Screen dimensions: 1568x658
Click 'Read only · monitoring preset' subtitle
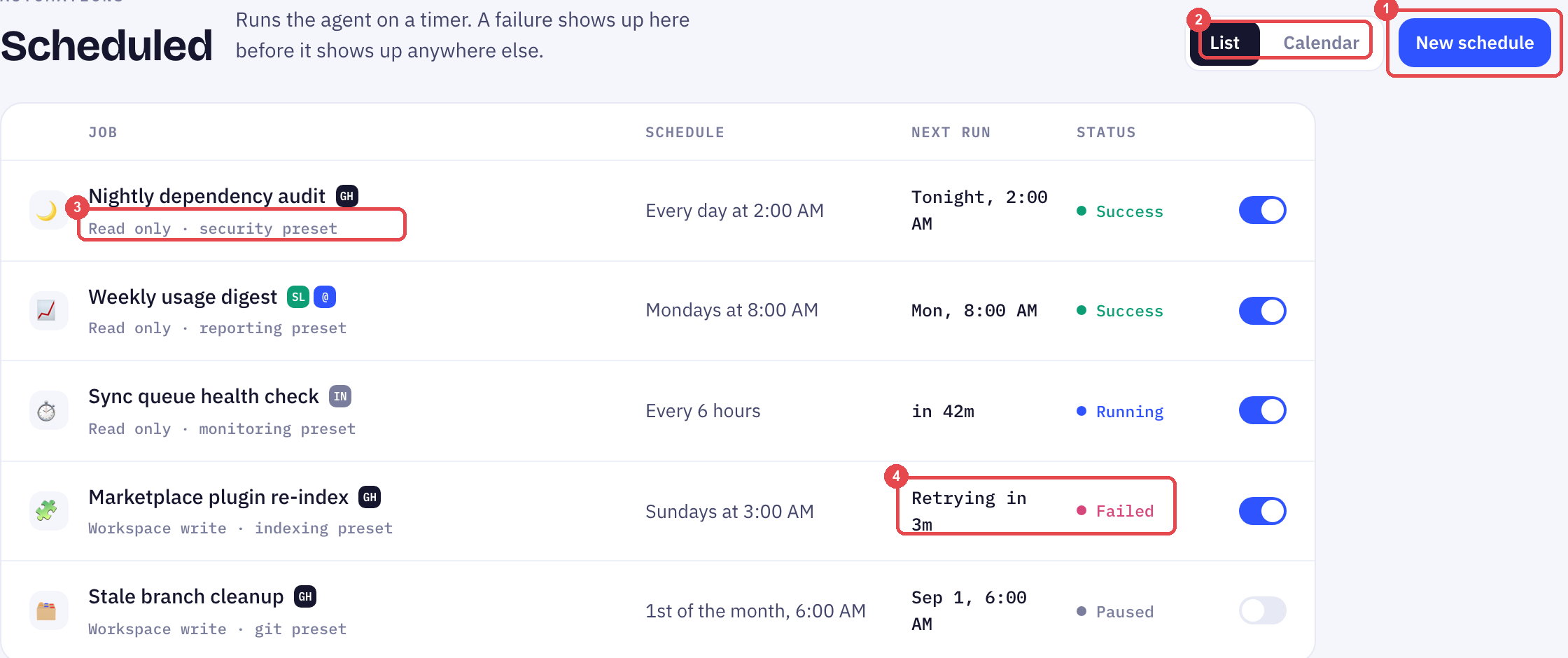222,428
